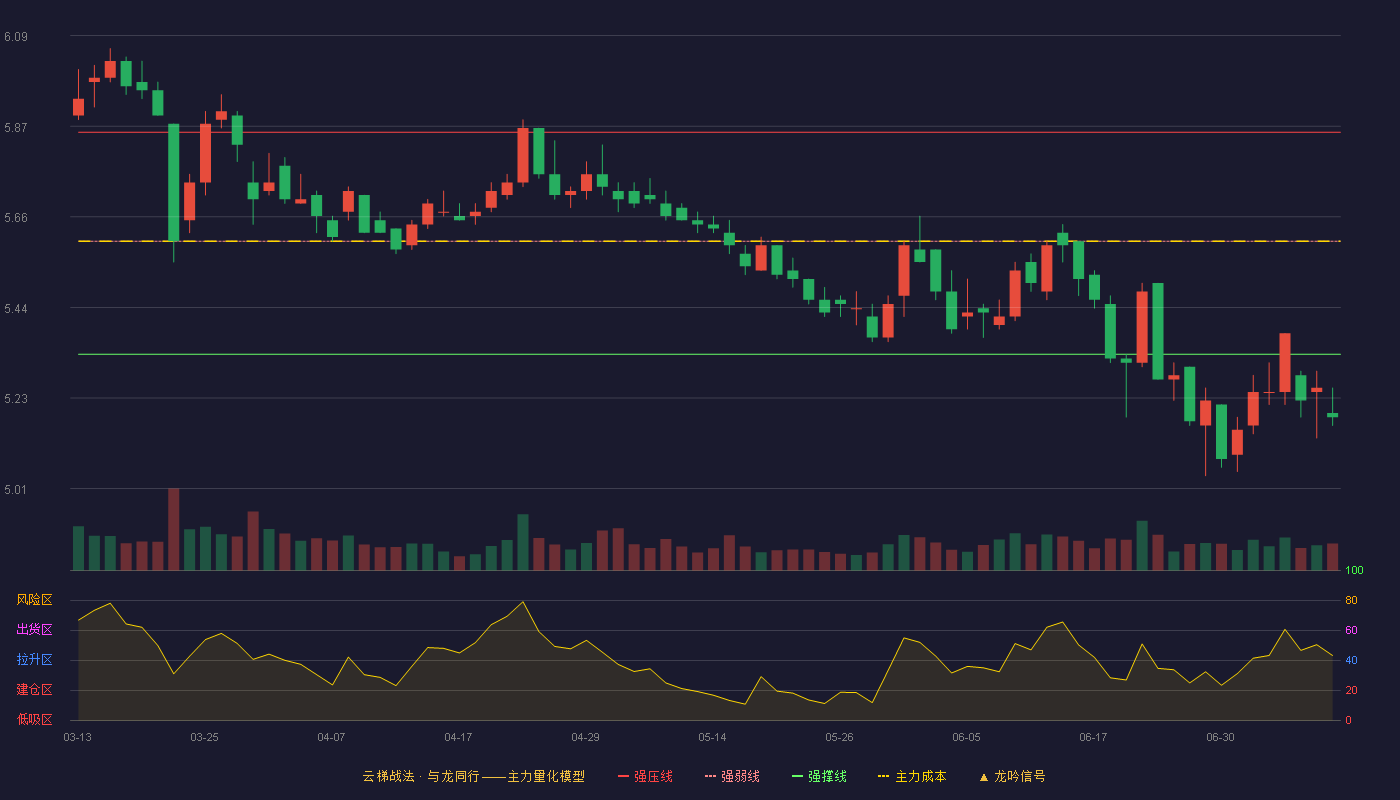Screen dimensions: 1400x800
Task: Click the 04-17 date label
Action: tap(458, 737)
